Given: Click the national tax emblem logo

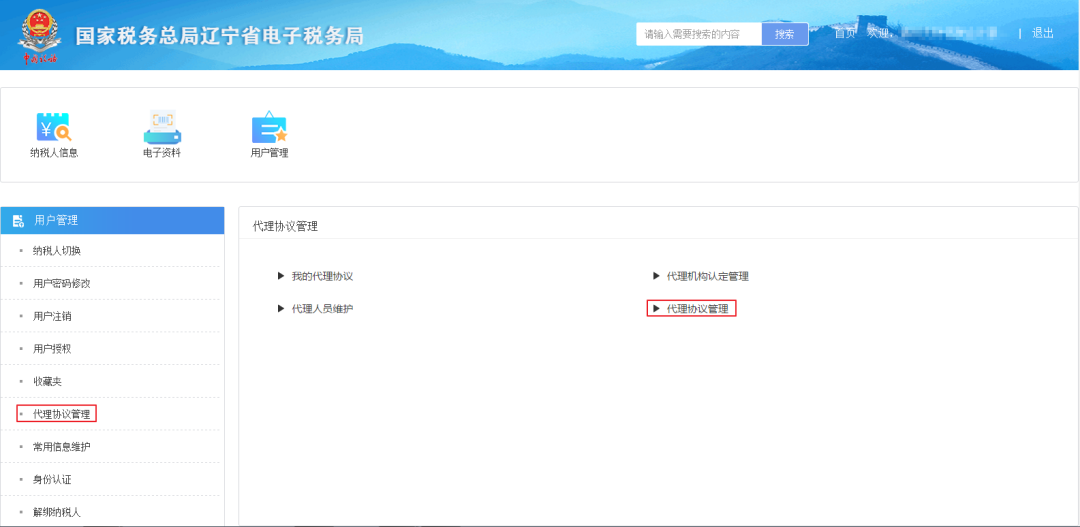Looking at the screenshot, I should pos(38,35).
